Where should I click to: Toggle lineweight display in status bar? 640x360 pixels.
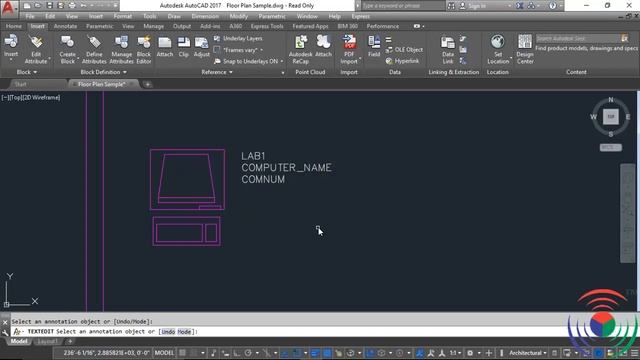pos(315,353)
